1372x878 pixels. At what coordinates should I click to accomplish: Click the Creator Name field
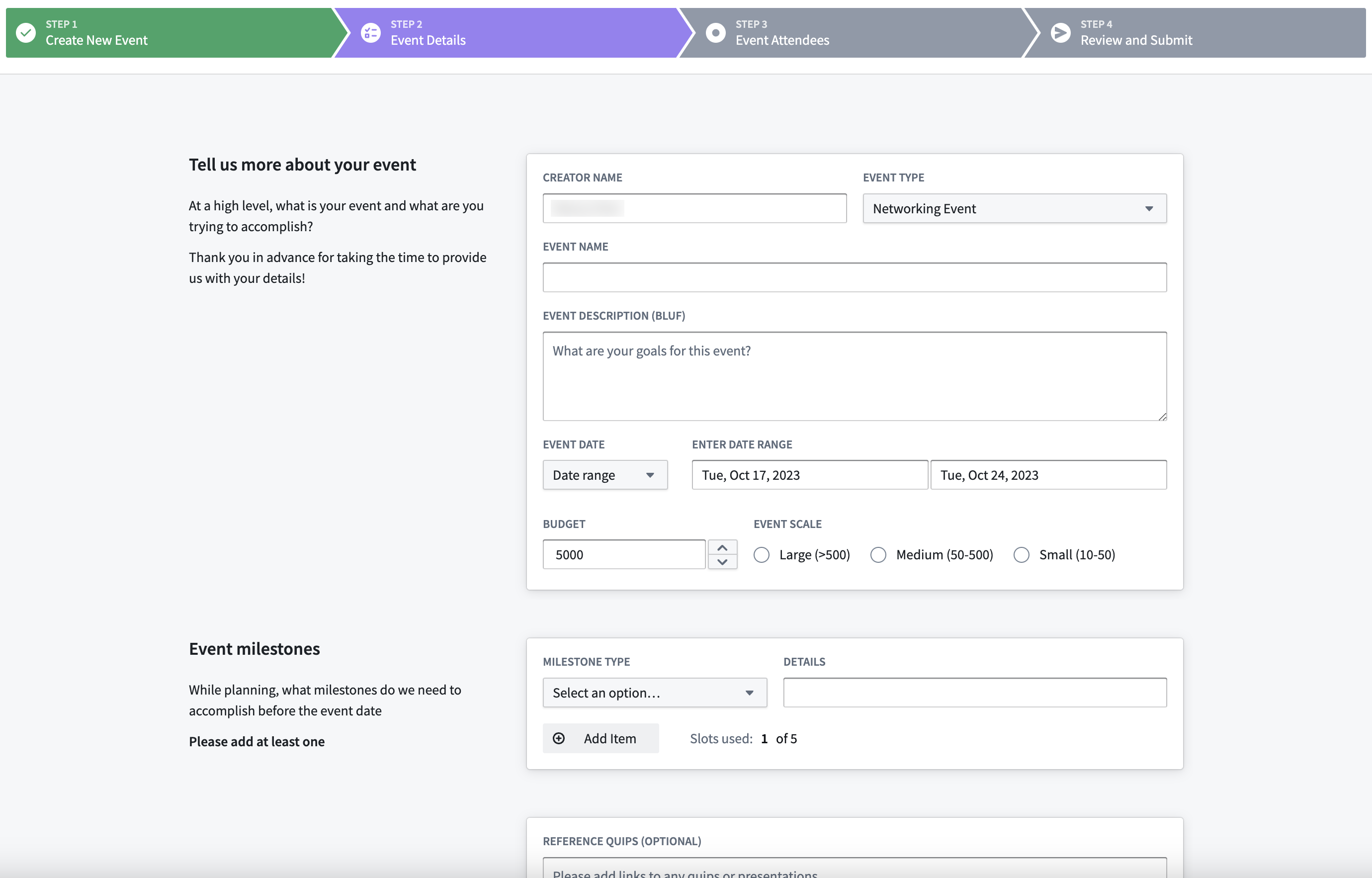[694, 209]
